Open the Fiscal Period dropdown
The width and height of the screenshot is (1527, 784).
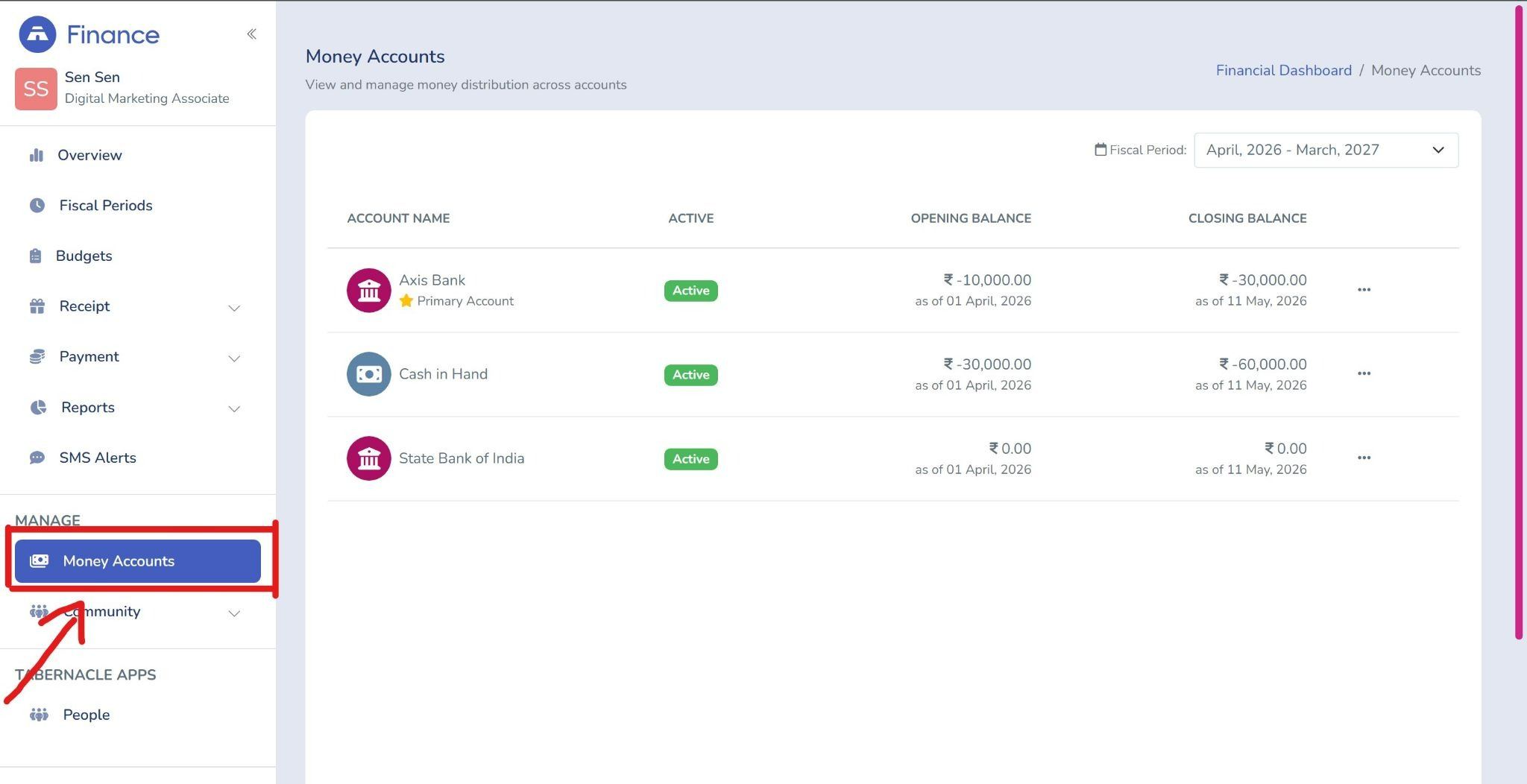coord(1326,150)
